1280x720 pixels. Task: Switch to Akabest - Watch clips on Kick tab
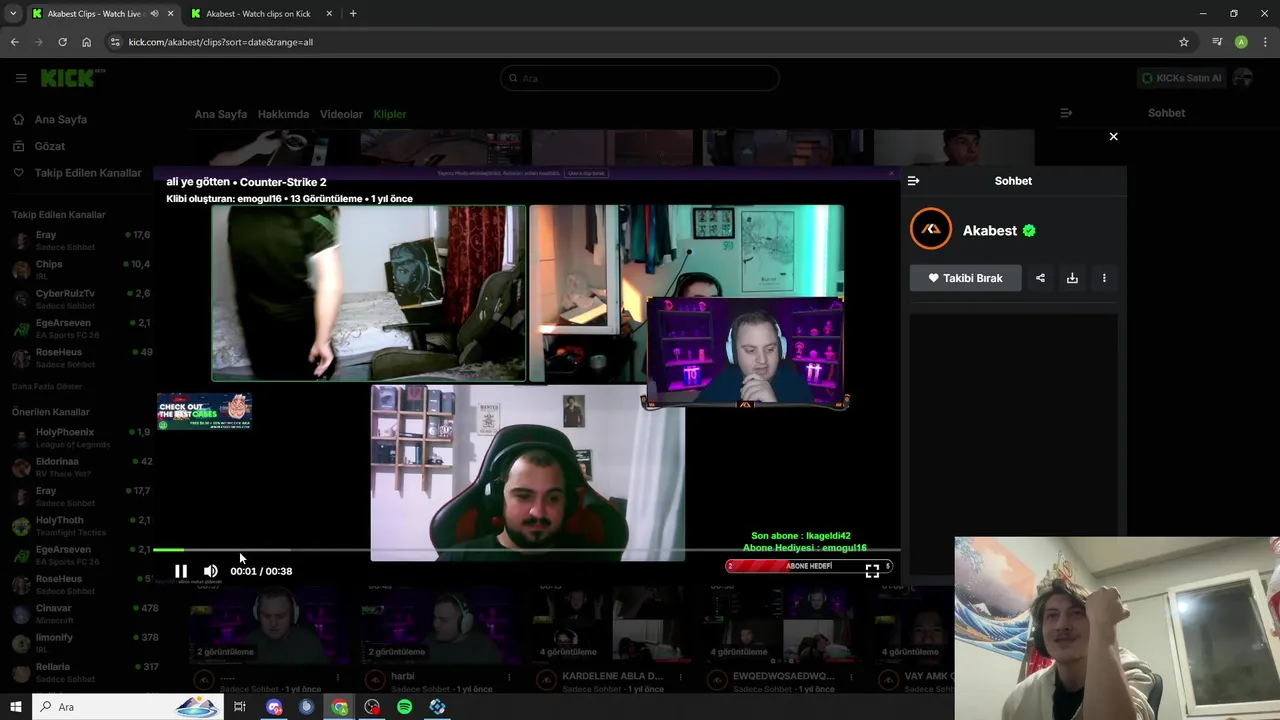258,14
